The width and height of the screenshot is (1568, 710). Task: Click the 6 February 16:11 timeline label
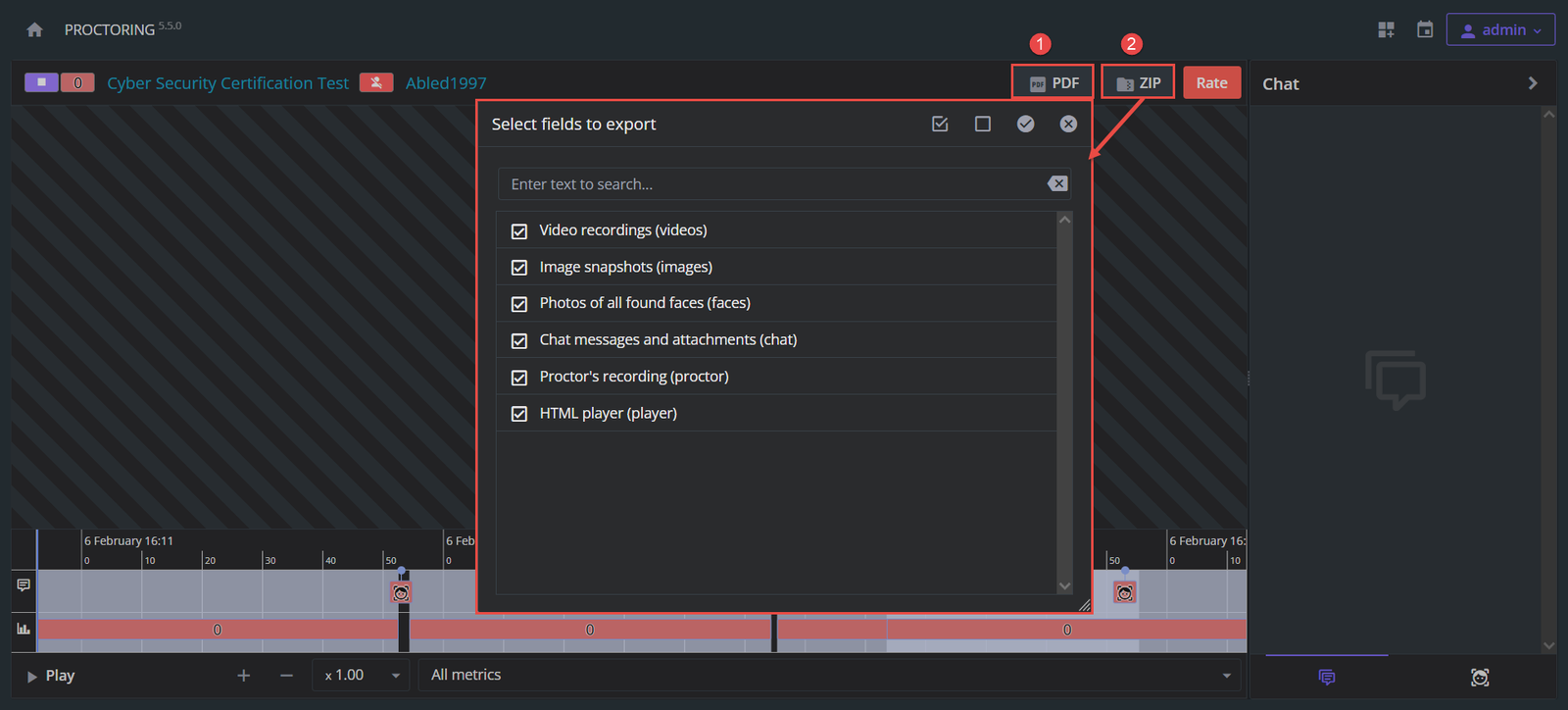(128, 540)
